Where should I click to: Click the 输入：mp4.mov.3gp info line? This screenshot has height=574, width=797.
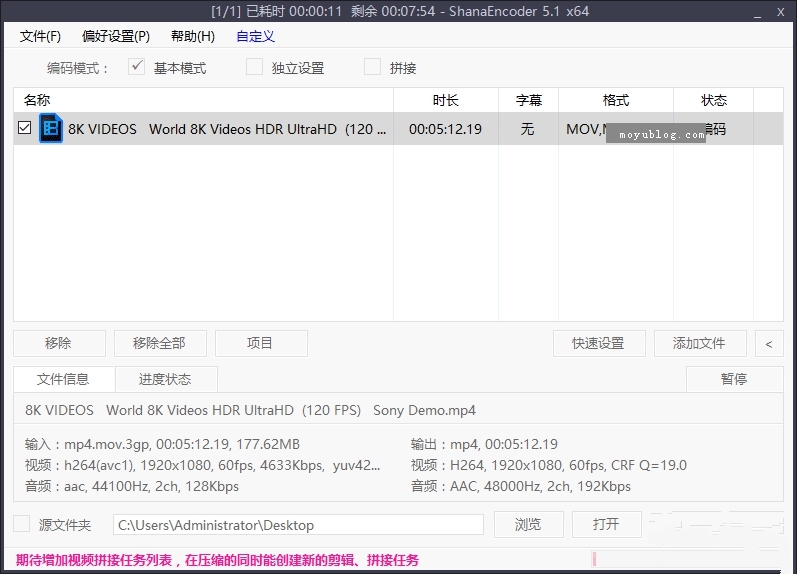(x=162, y=444)
